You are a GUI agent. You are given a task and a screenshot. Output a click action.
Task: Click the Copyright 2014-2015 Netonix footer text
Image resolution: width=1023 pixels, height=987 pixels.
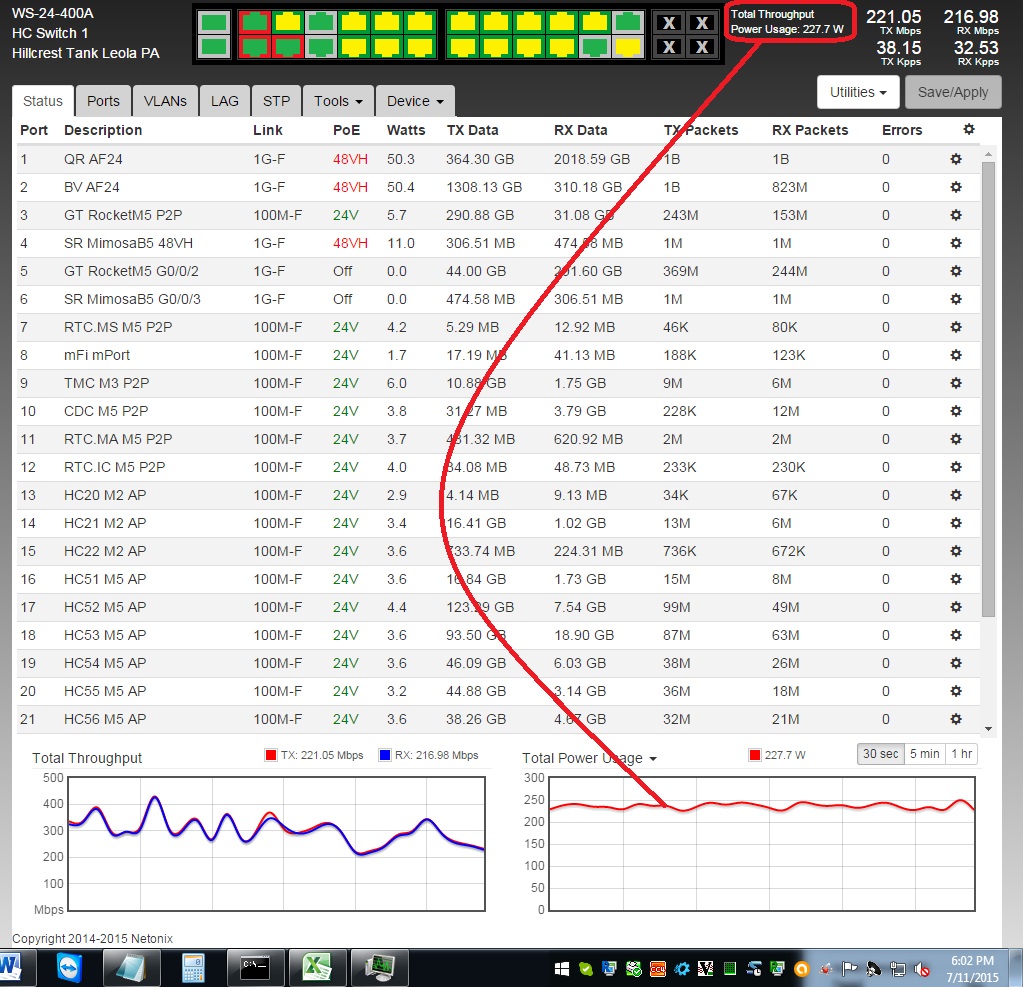click(93, 938)
